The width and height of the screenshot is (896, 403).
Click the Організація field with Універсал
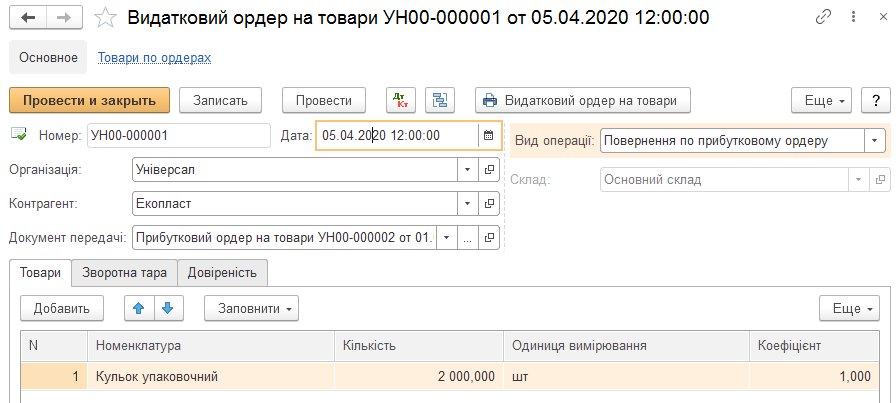(295, 170)
